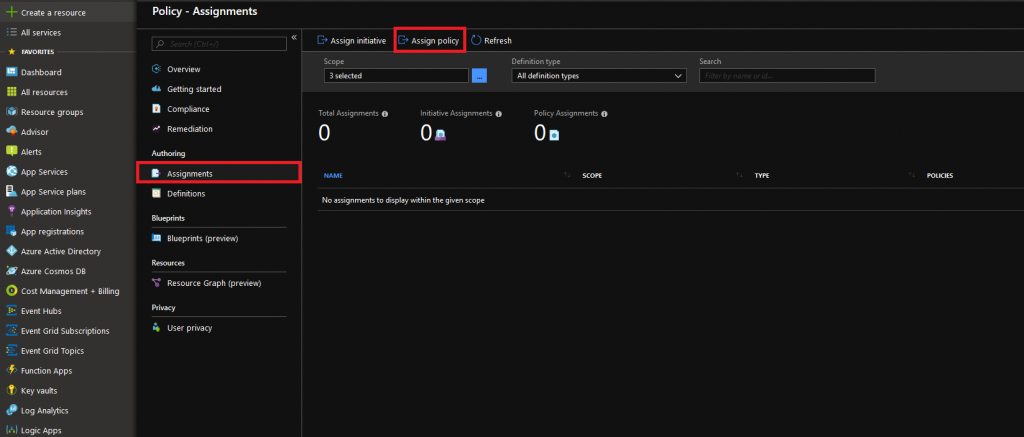Click the Policy Assignments count icon
Viewport: 1024px width, 437px height.
pos(554,135)
